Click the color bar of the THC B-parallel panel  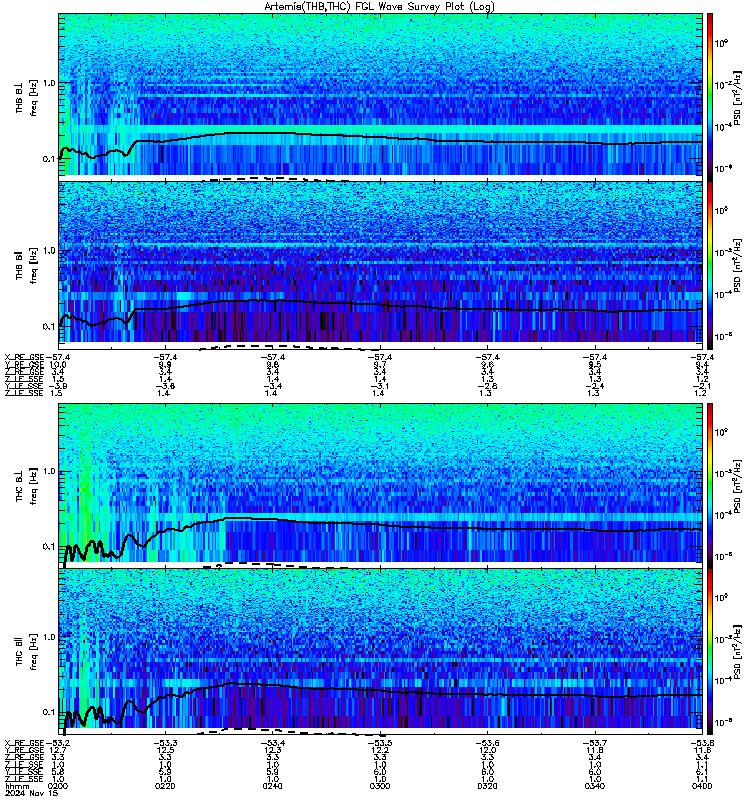(709, 651)
